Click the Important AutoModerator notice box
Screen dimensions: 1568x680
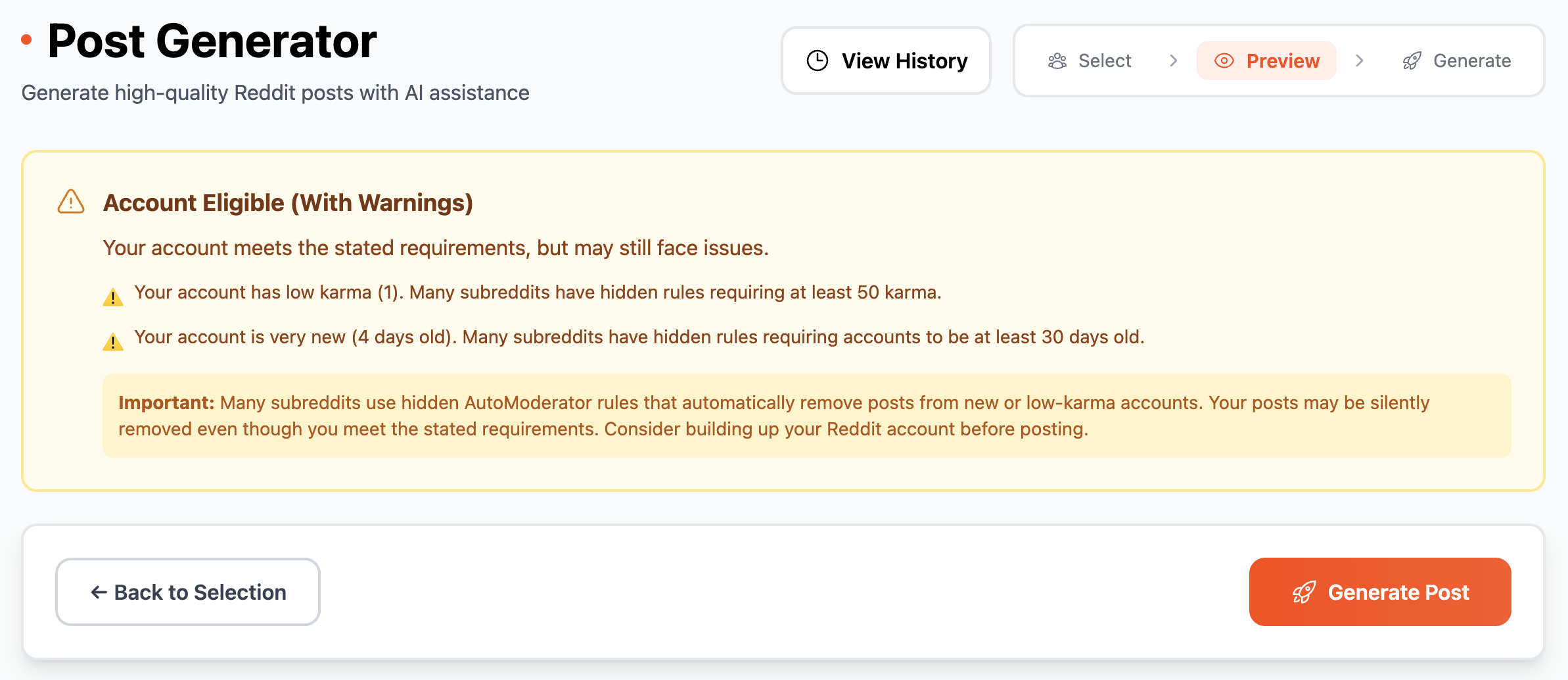(x=806, y=416)
